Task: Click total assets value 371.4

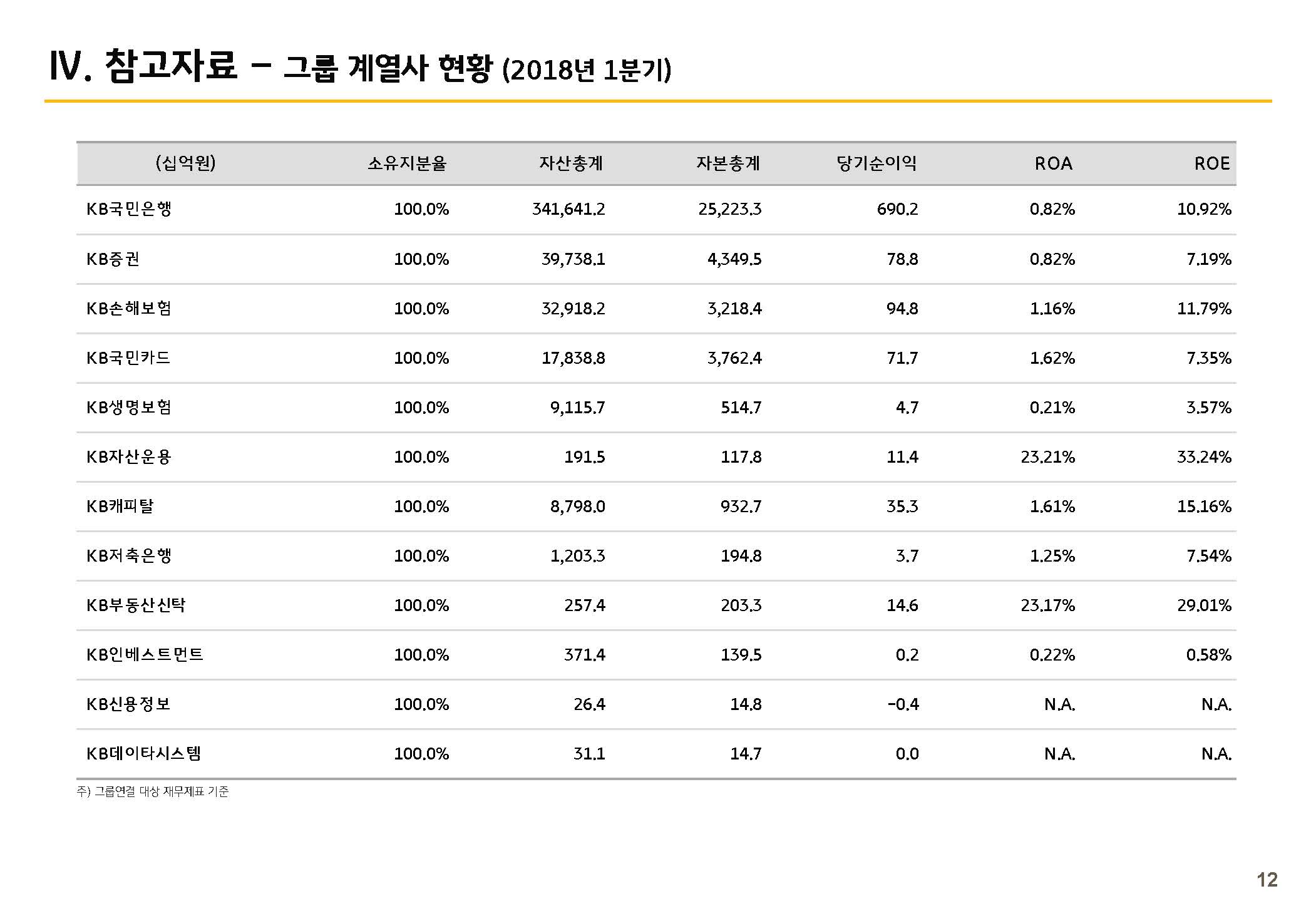Action: point(585,655)
